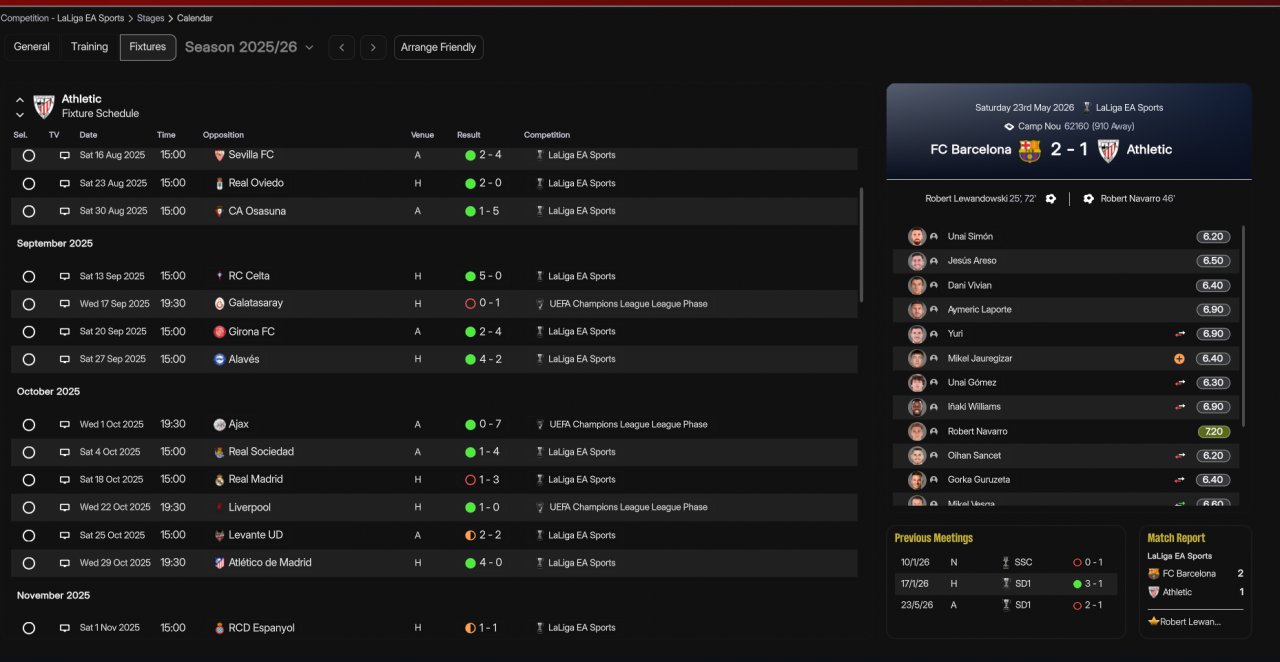1280x662 pixels.
Task: Click Robert Navarro's portrait in lineup
Action: (x=916, y=431)
